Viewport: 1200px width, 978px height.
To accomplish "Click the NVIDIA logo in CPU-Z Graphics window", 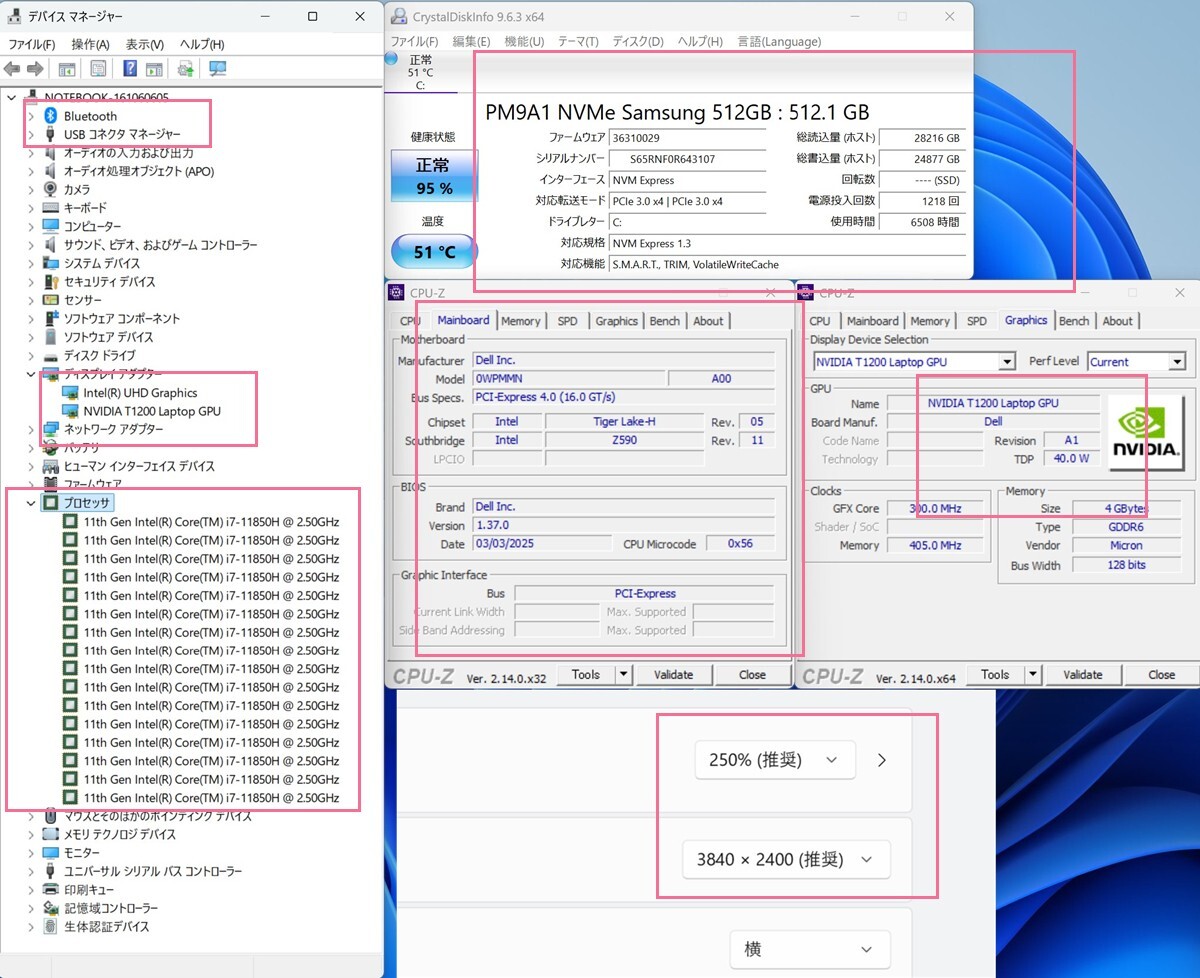I will click(x=1145, y=434).
